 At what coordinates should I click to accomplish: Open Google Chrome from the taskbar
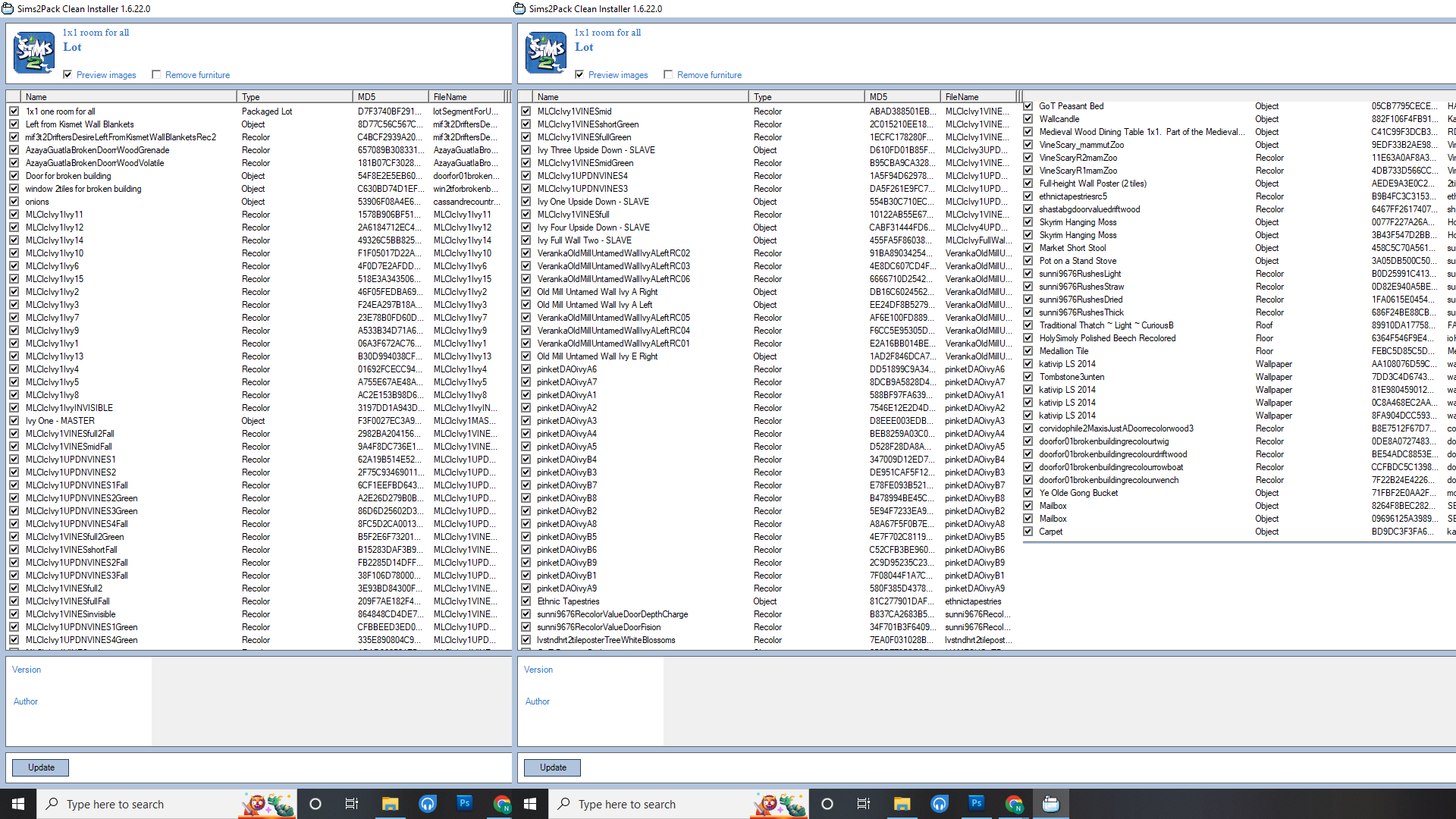tap(501, 804)
